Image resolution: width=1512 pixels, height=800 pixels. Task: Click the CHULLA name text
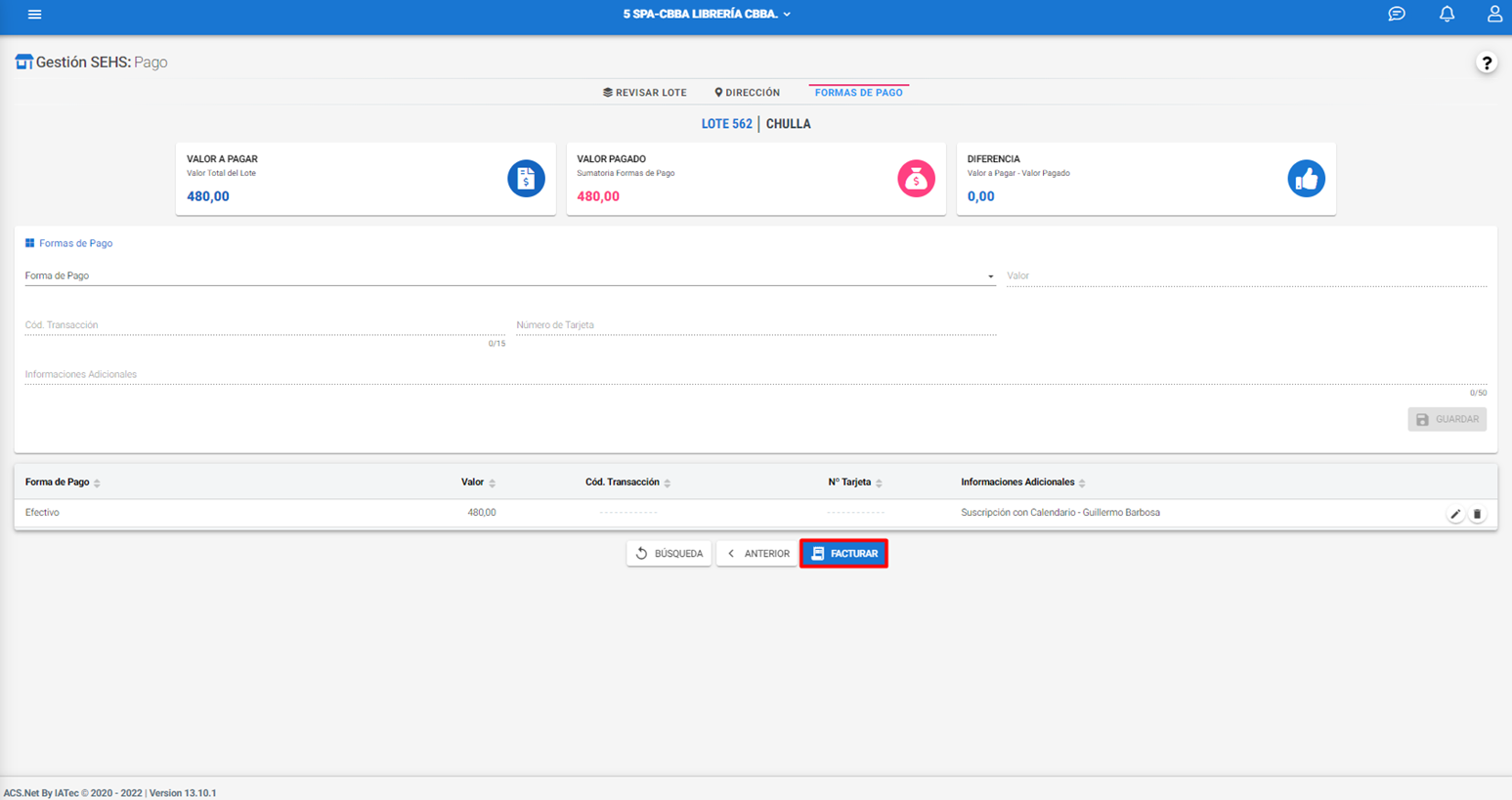[789, 124]
